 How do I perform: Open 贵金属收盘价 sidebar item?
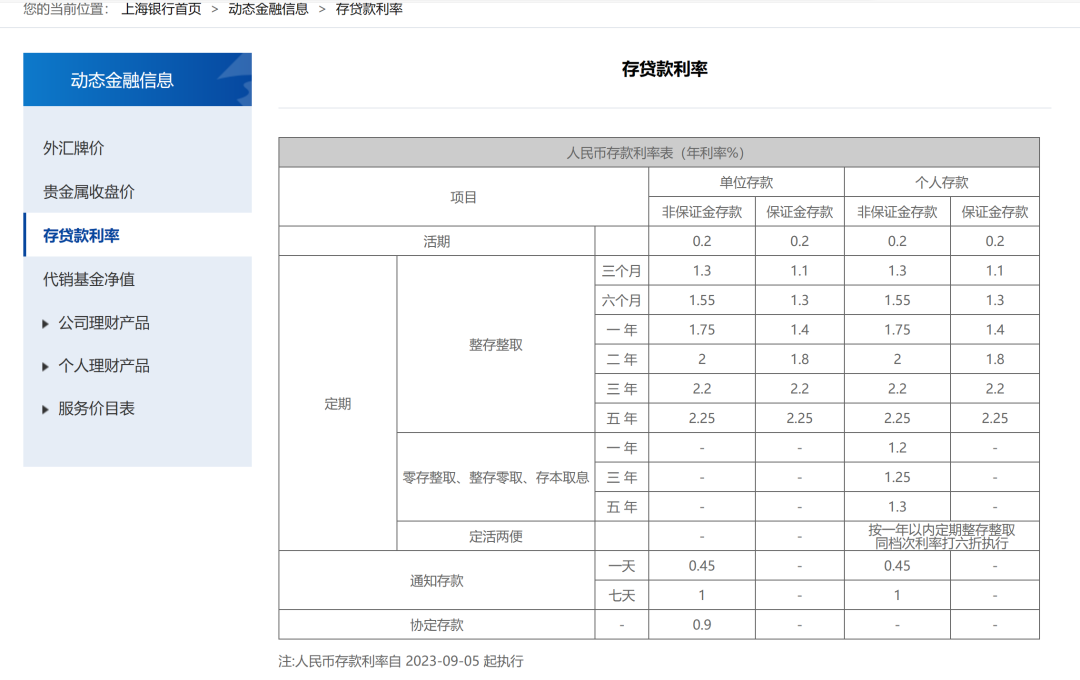[x=89, y=192]
